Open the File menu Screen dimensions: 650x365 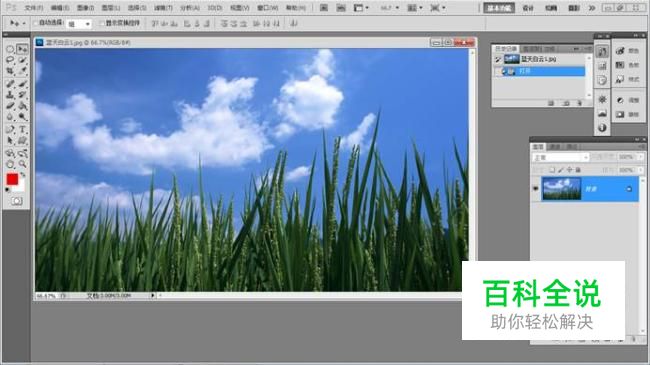[34, 8]
